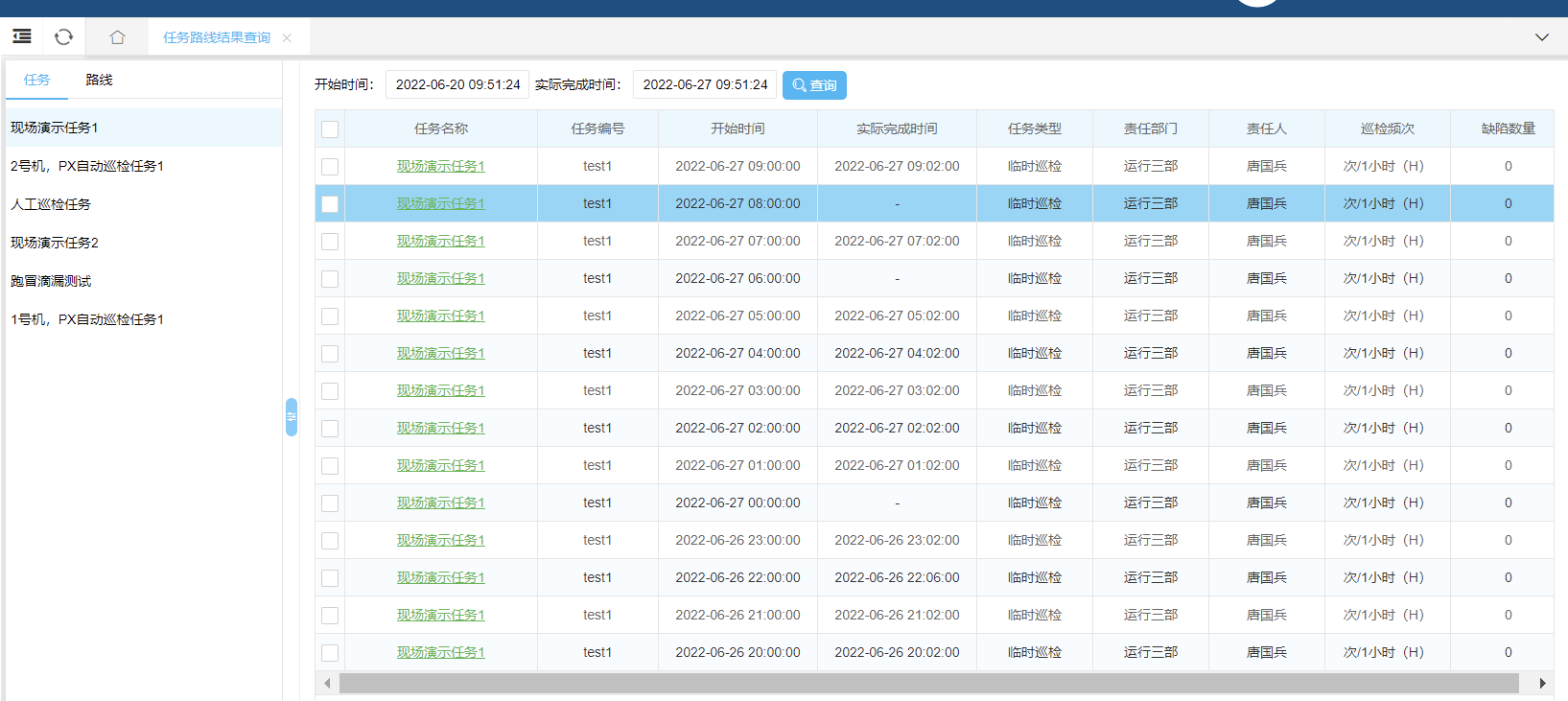Open 现场演示任务1 link for 05:00:00 row

(x=441, y=315)
